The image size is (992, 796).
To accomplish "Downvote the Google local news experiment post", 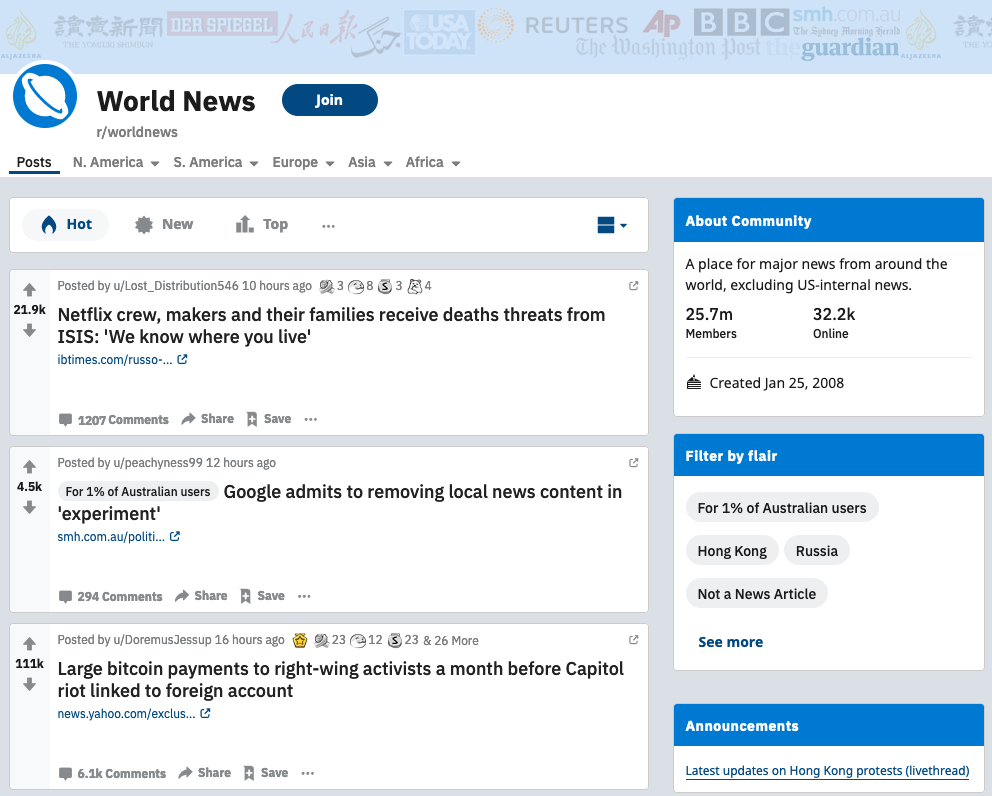I will (29, 507).
